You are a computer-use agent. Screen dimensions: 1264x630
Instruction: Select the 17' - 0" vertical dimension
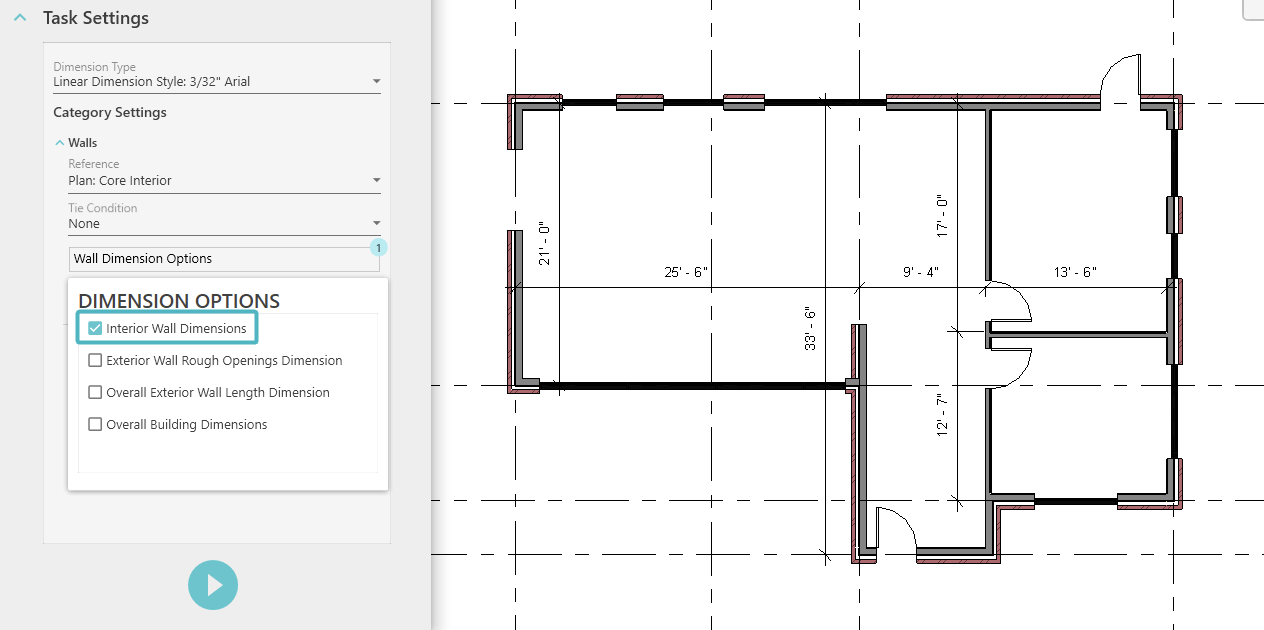click(x=942, y=216)
